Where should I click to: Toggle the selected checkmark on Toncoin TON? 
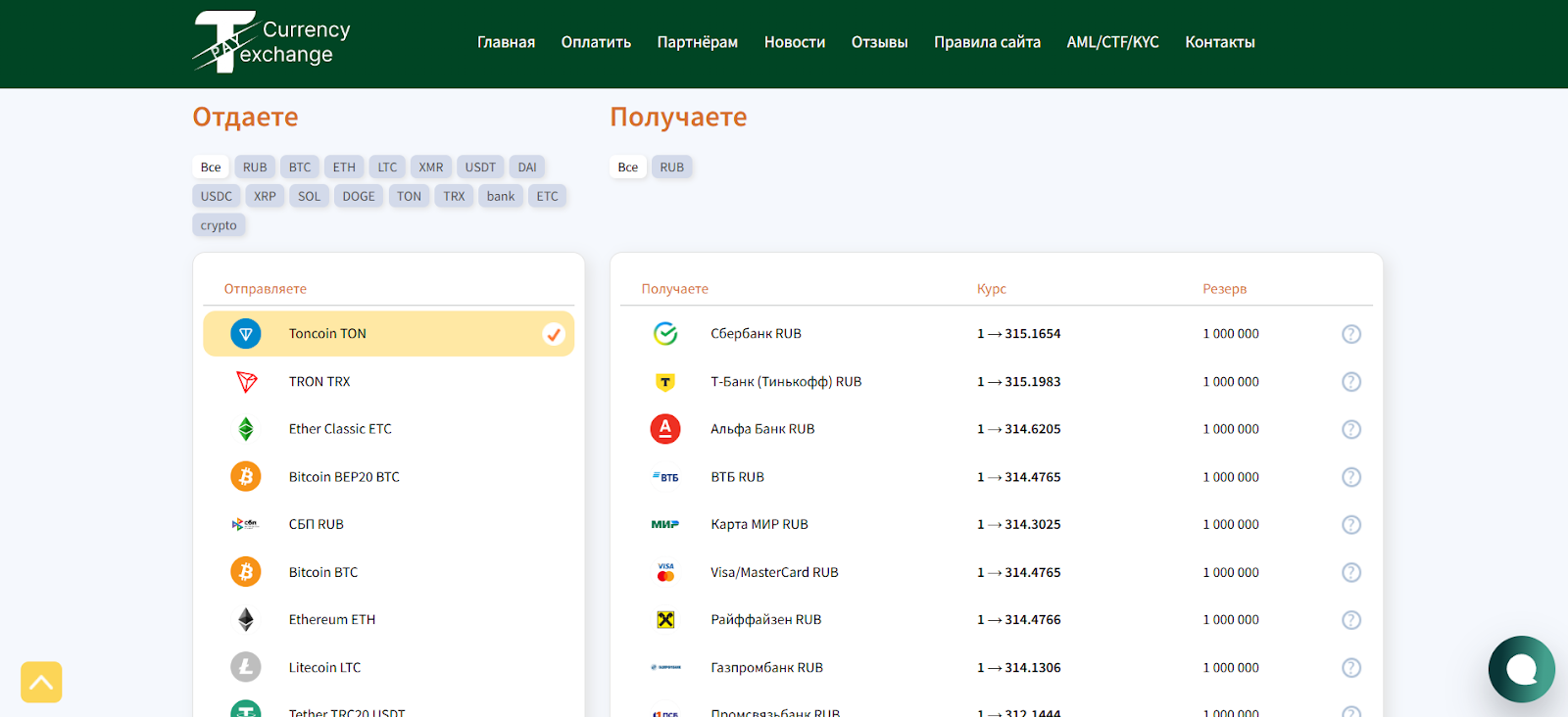[554, 334]
